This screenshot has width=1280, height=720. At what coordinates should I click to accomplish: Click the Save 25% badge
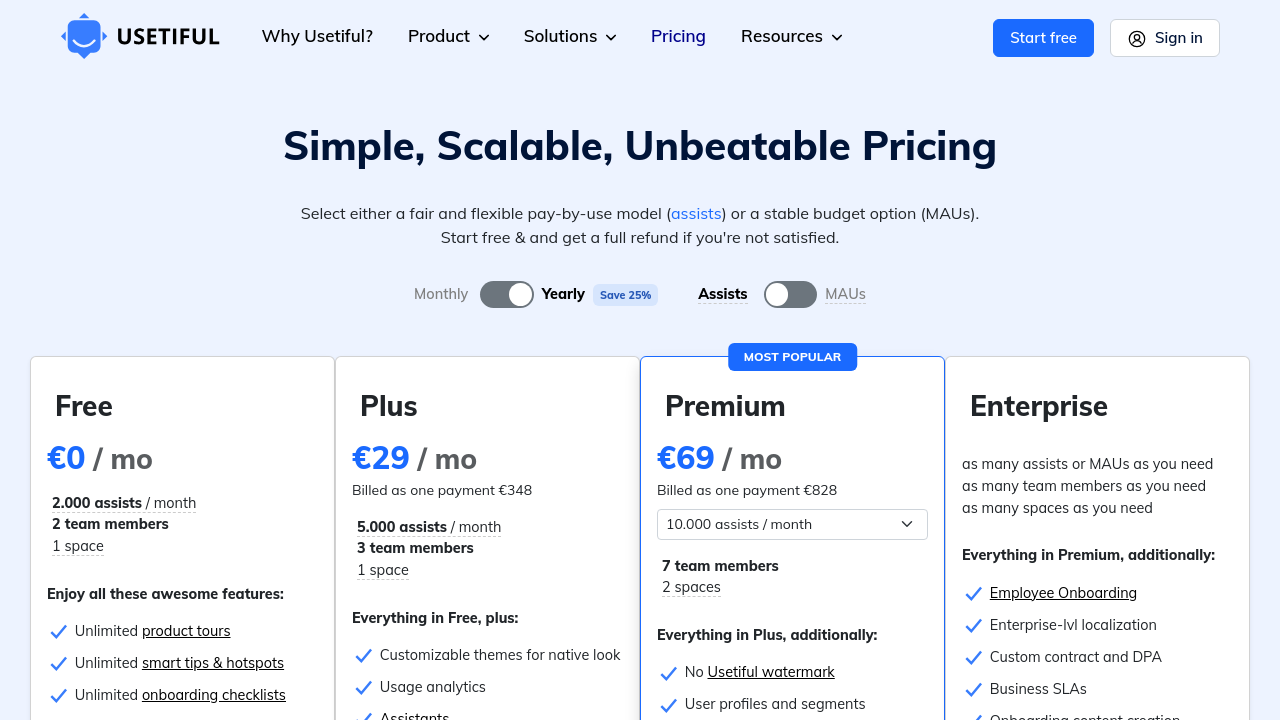[625, 295]
